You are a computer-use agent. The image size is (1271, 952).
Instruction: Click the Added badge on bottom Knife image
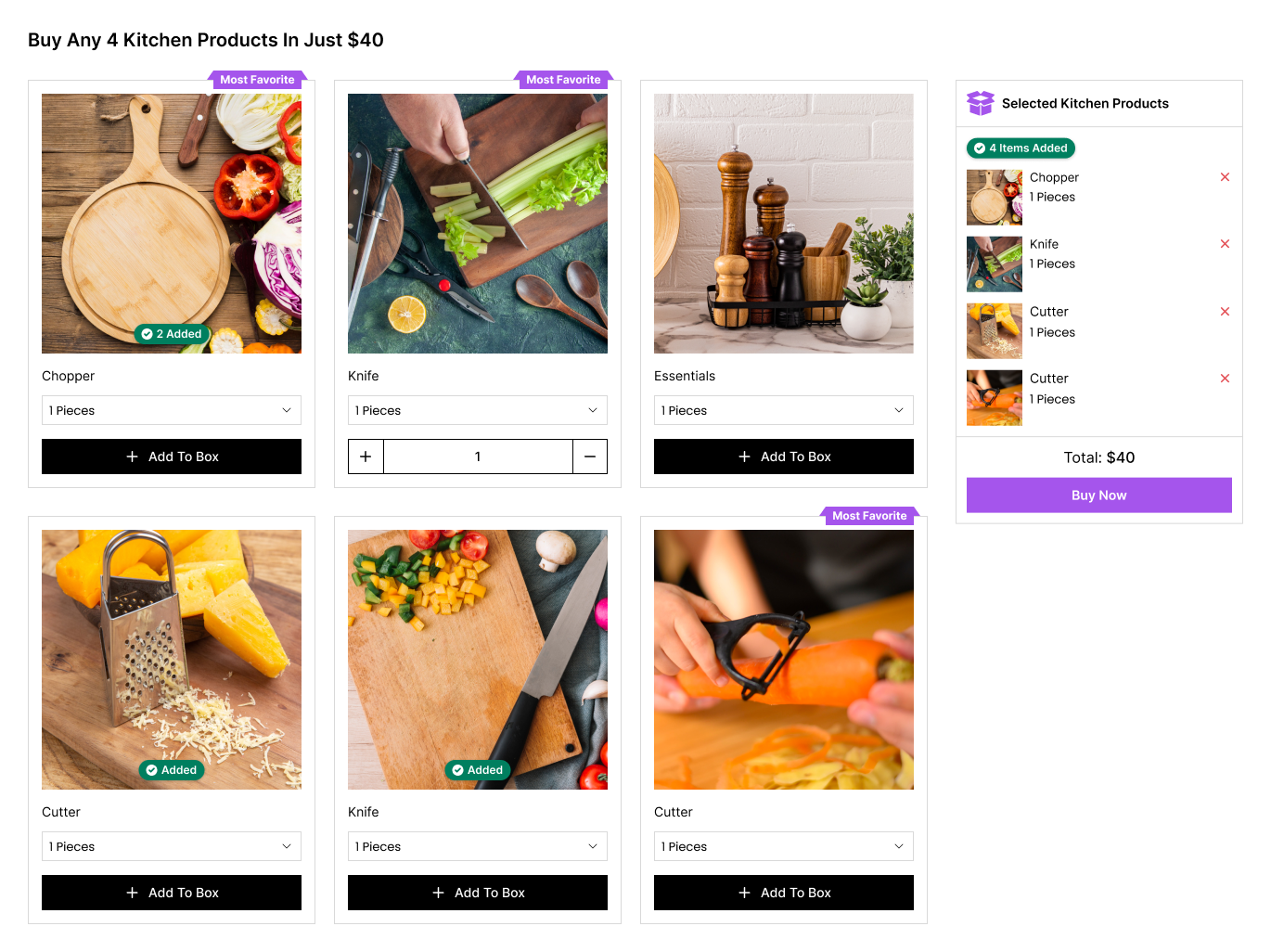(478, 770)
